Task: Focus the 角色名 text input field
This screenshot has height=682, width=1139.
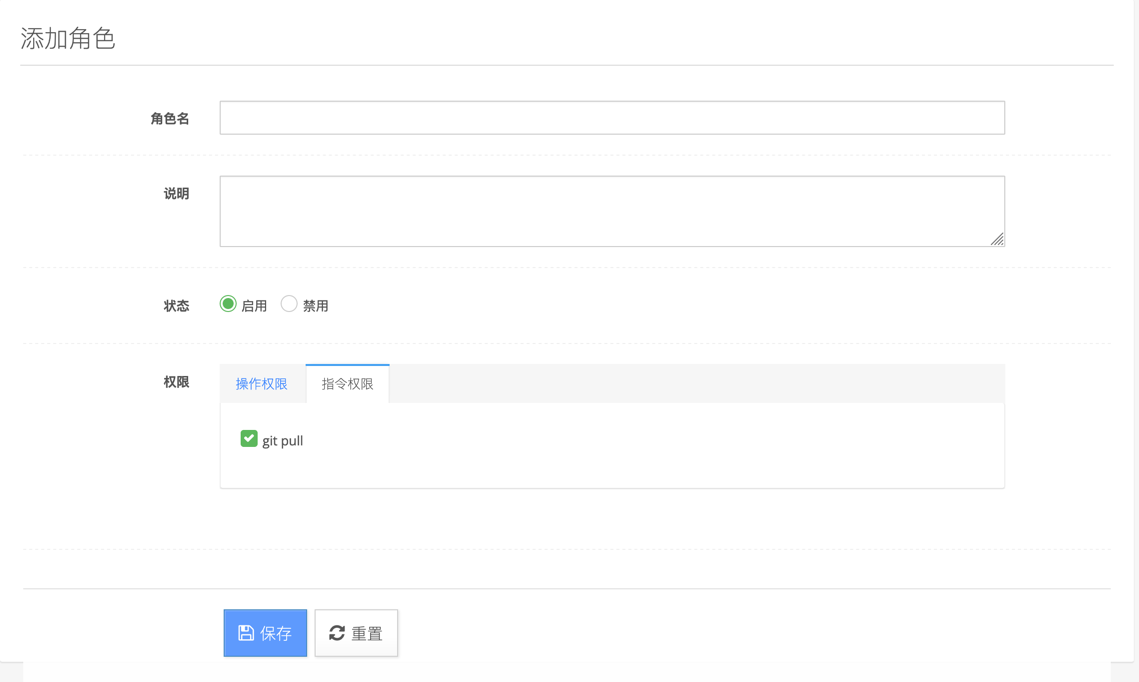Action: pyautogui.click(x=612, y=118)
